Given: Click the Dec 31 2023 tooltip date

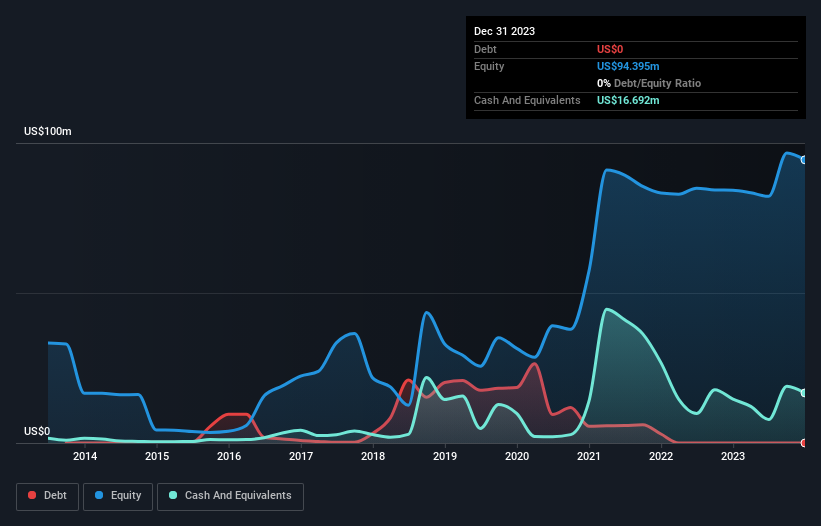Looking at the screenshot, I should [x=504, y=31].
